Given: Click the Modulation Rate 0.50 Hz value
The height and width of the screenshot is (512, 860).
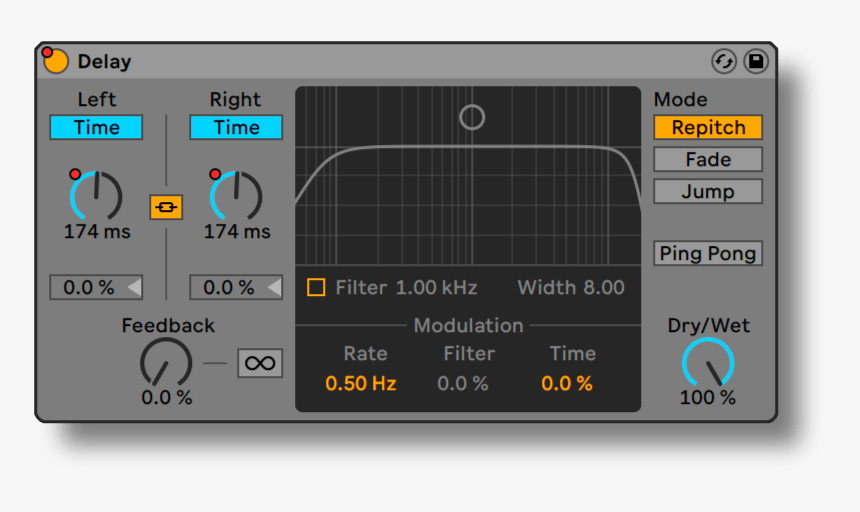Looking at the screenshot, I should (361, 383).
